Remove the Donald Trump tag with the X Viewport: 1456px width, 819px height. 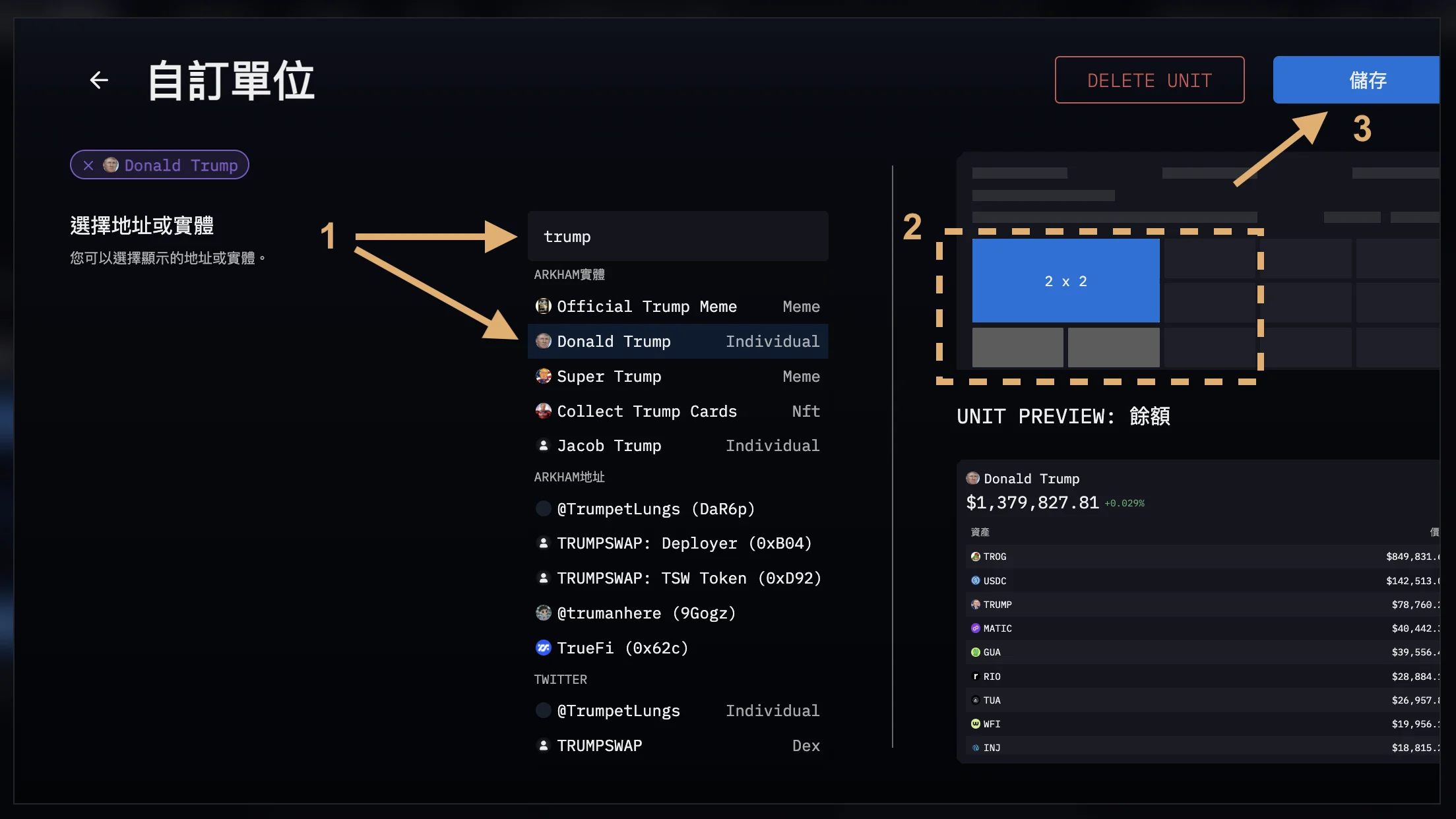(88, 165)
